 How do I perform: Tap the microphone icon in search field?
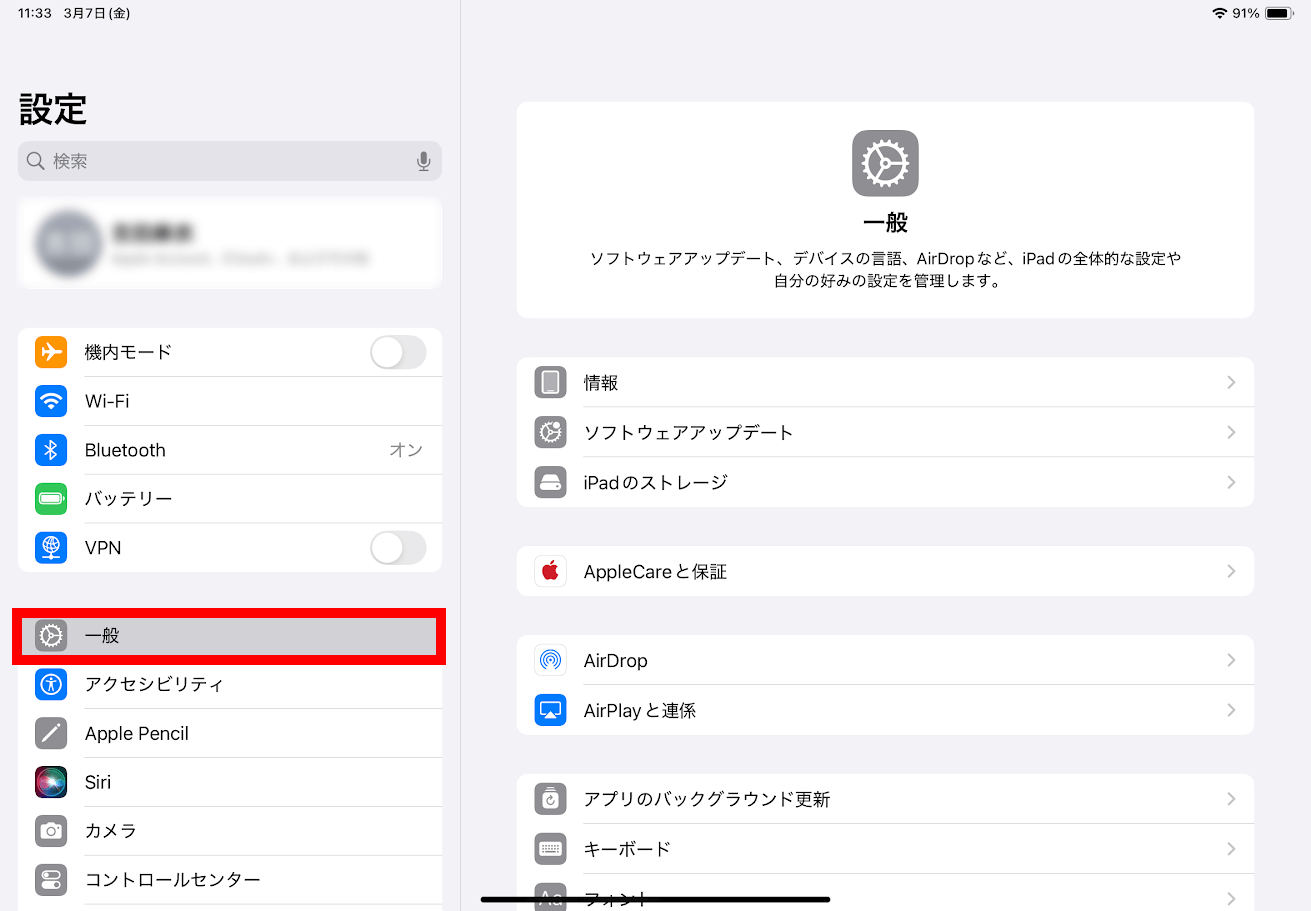click(423, 161)
